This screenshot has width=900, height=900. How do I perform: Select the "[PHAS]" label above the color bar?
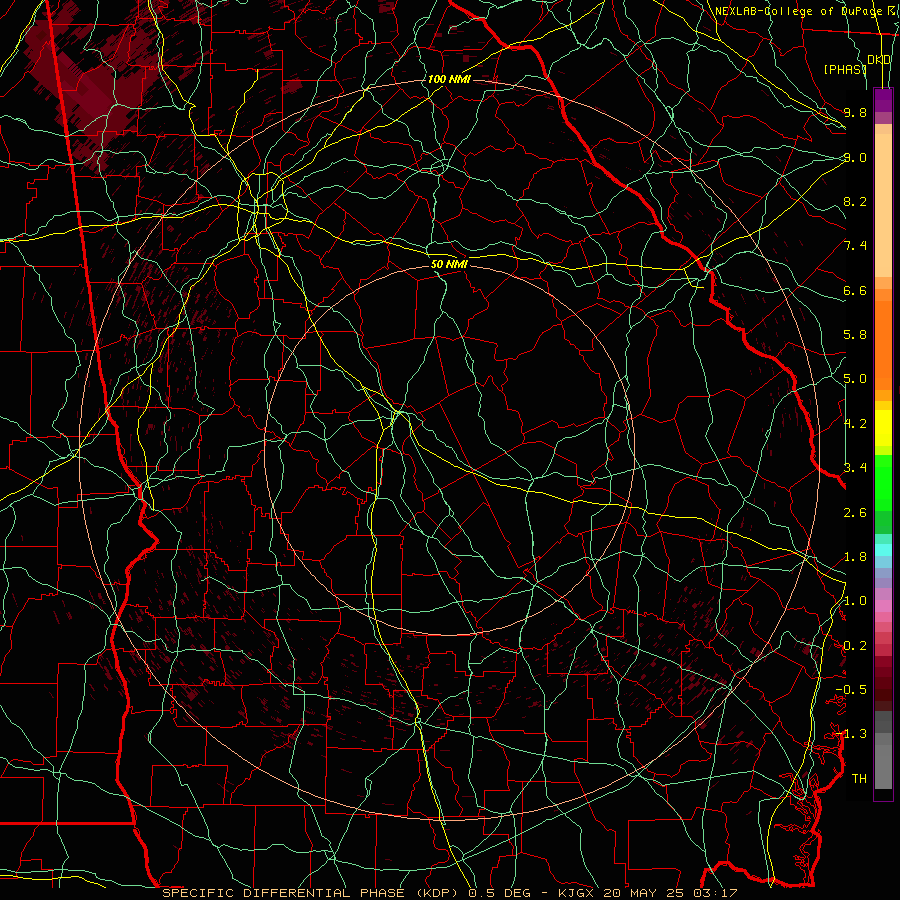845,69
